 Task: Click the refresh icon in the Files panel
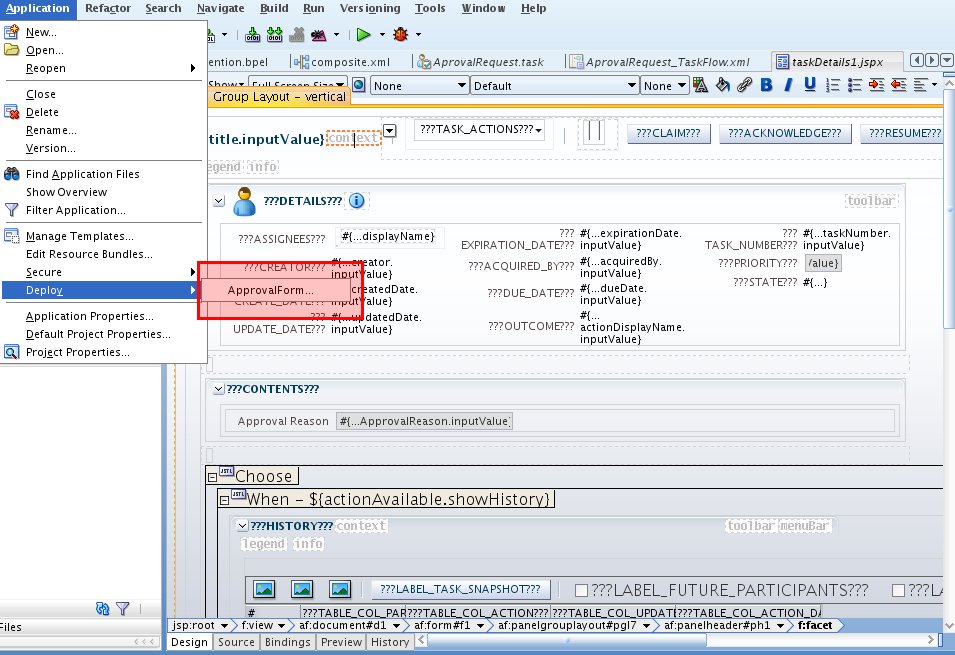click(x=102, y=608)
